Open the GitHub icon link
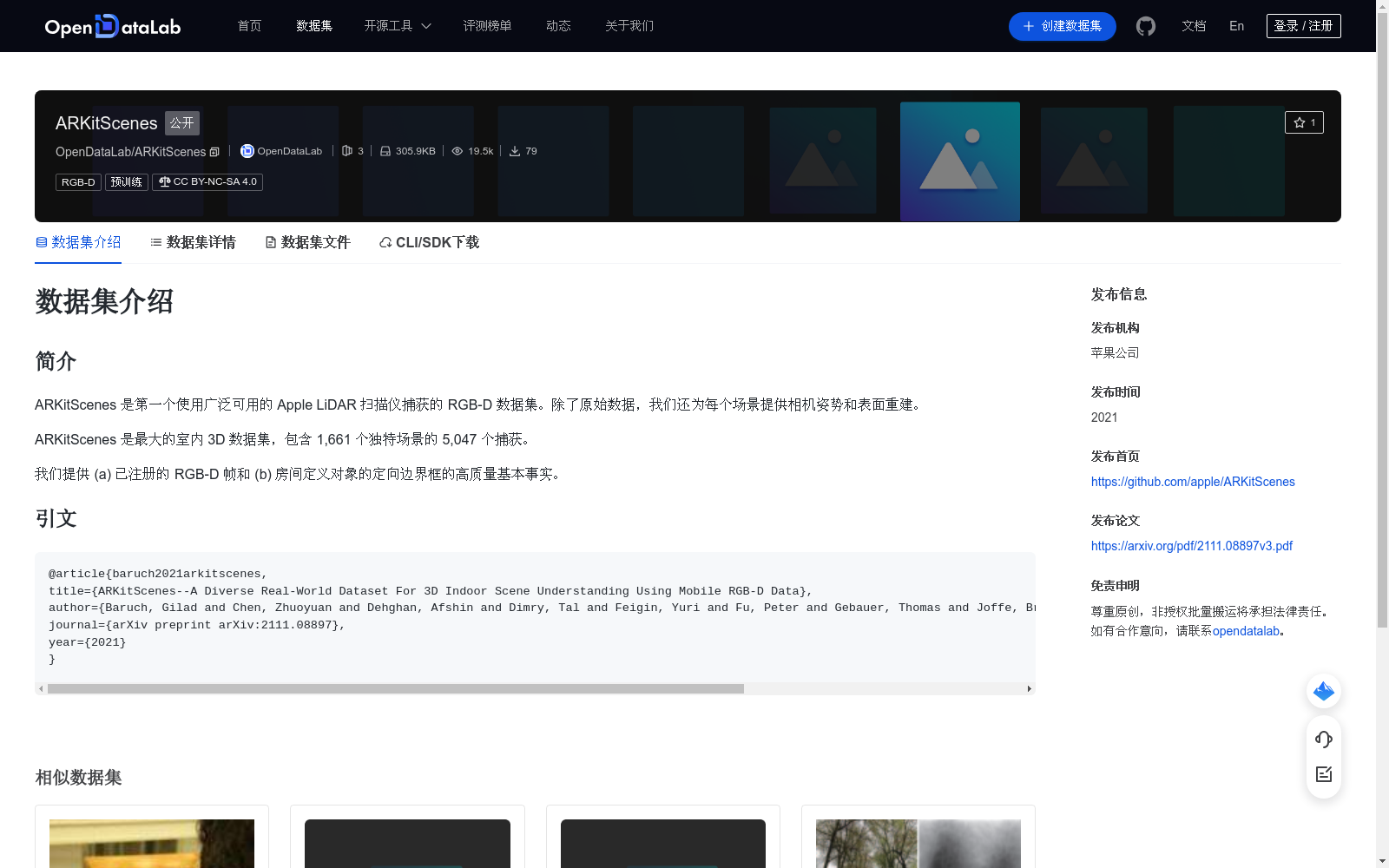1389x868 pixels. (x=1146, y=26)
